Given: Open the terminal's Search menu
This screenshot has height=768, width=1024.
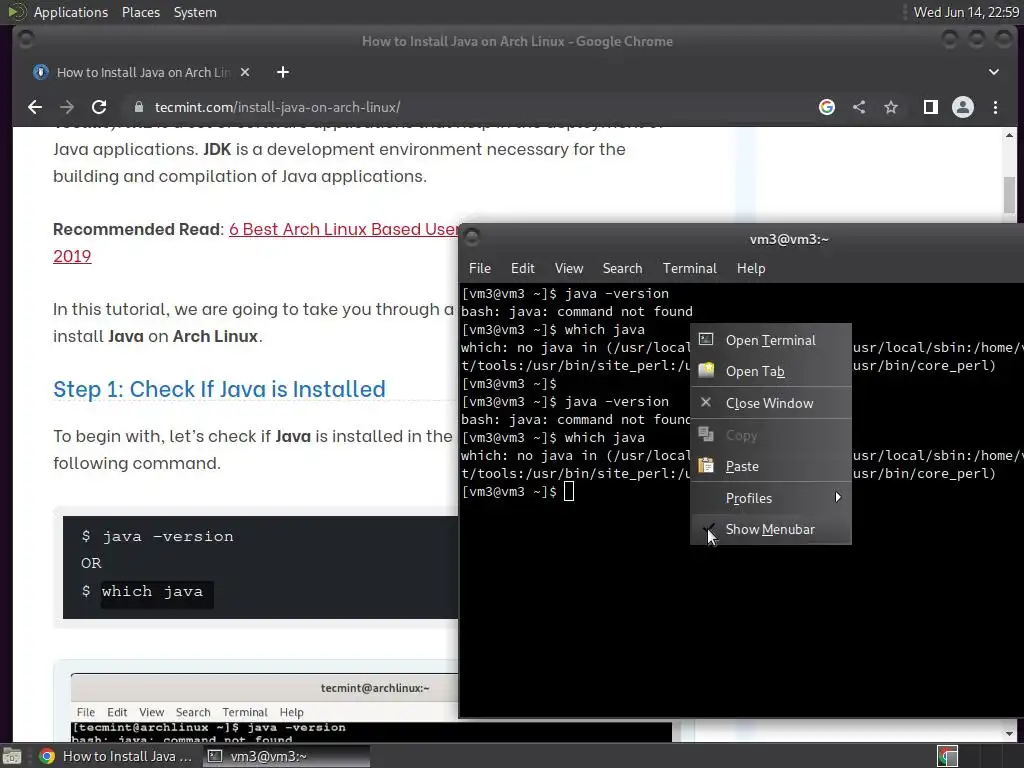Looking at the screenshot, I should [x=622, y=268].
